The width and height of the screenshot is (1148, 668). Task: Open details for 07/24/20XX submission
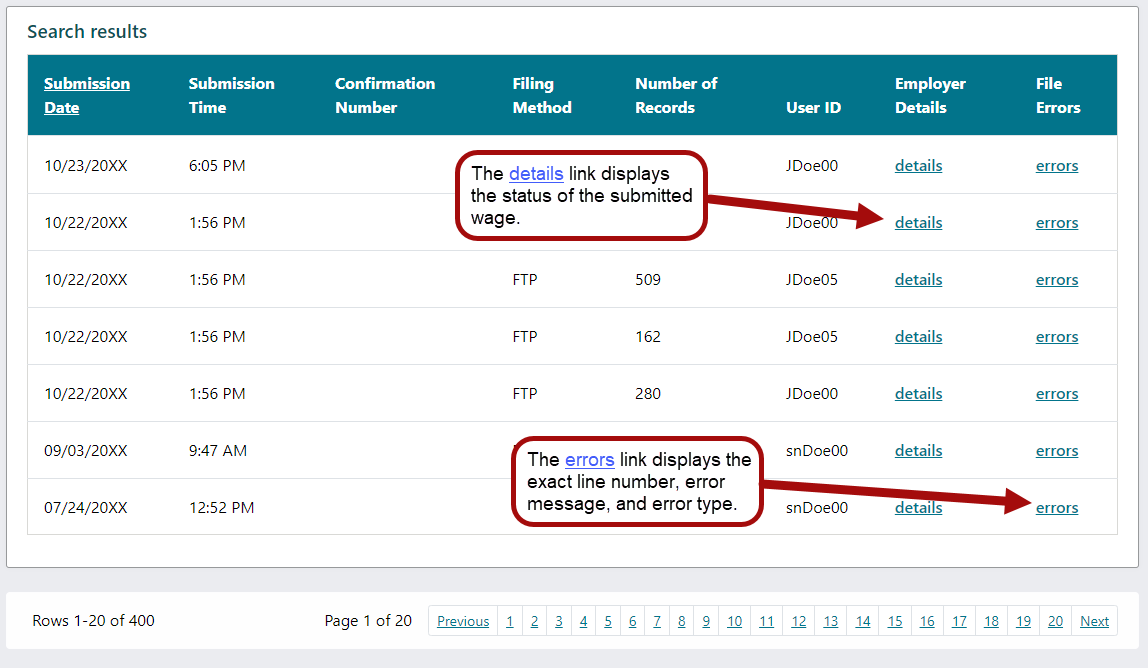(x=918, y=508)
